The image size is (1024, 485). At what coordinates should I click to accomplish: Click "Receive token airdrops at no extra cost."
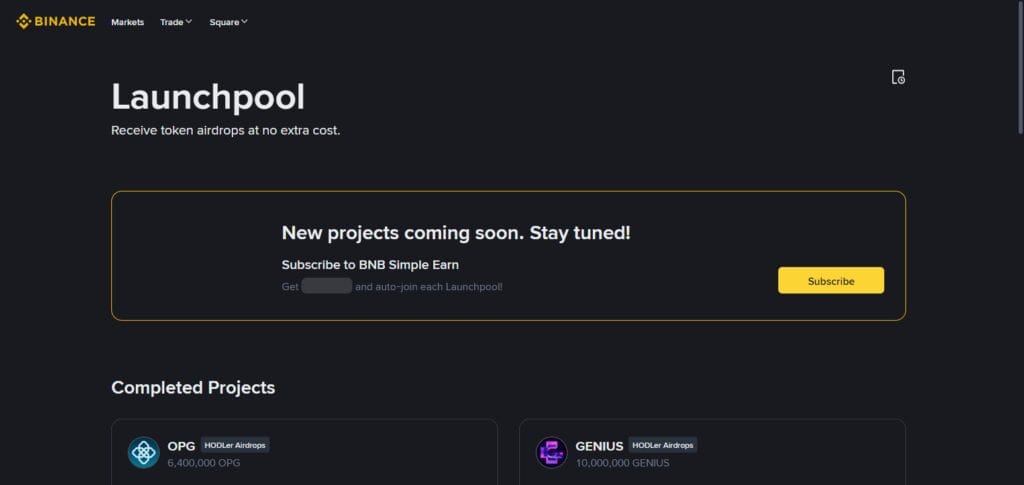[x=225, y=131]
